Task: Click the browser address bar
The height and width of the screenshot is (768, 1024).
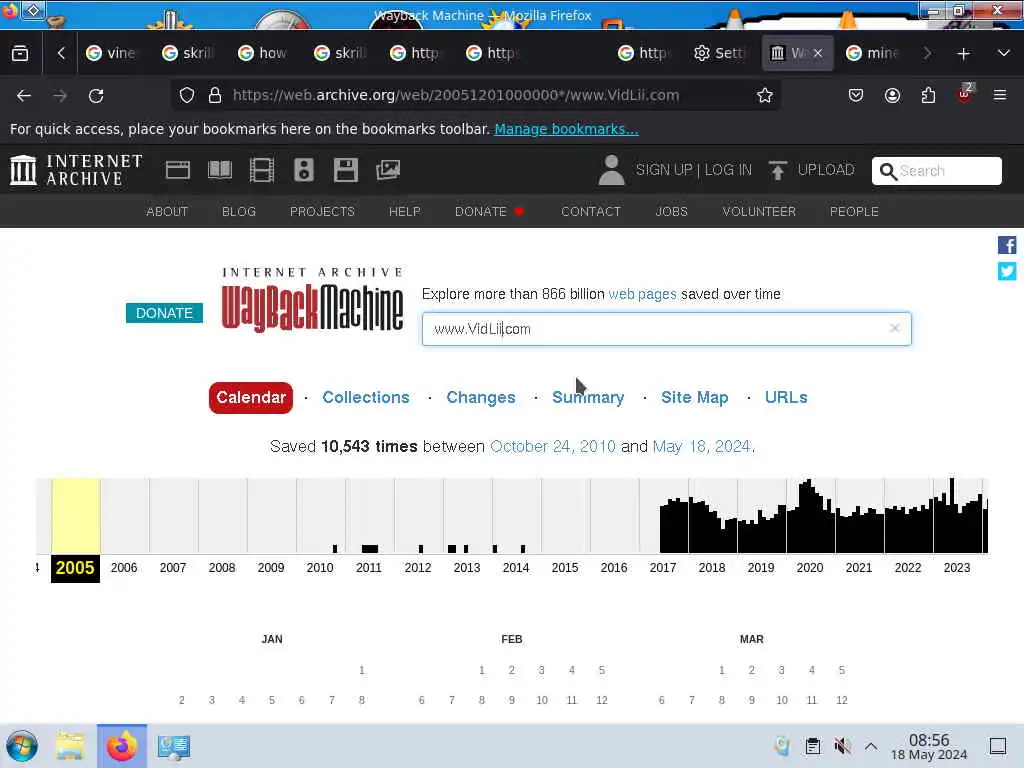Action: point(477,95)
